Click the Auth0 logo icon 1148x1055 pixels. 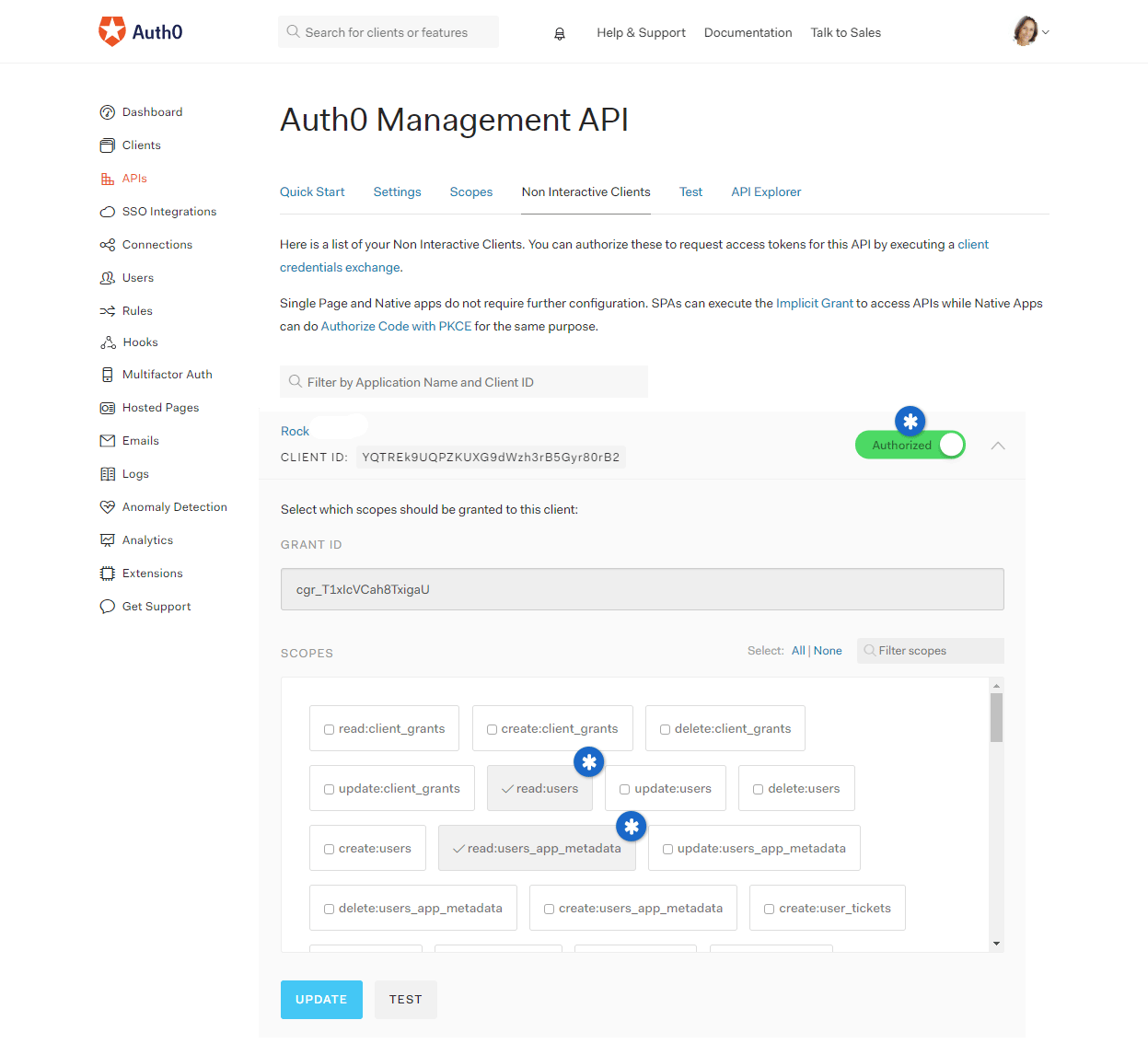(x=112, y=31)
